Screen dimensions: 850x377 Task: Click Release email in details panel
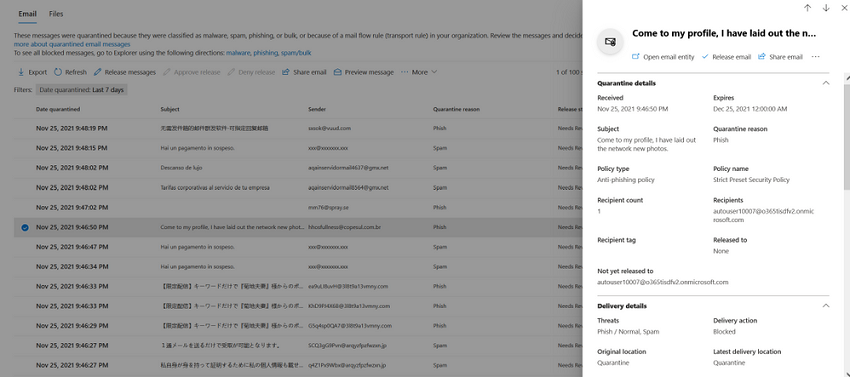coord(726,57)
